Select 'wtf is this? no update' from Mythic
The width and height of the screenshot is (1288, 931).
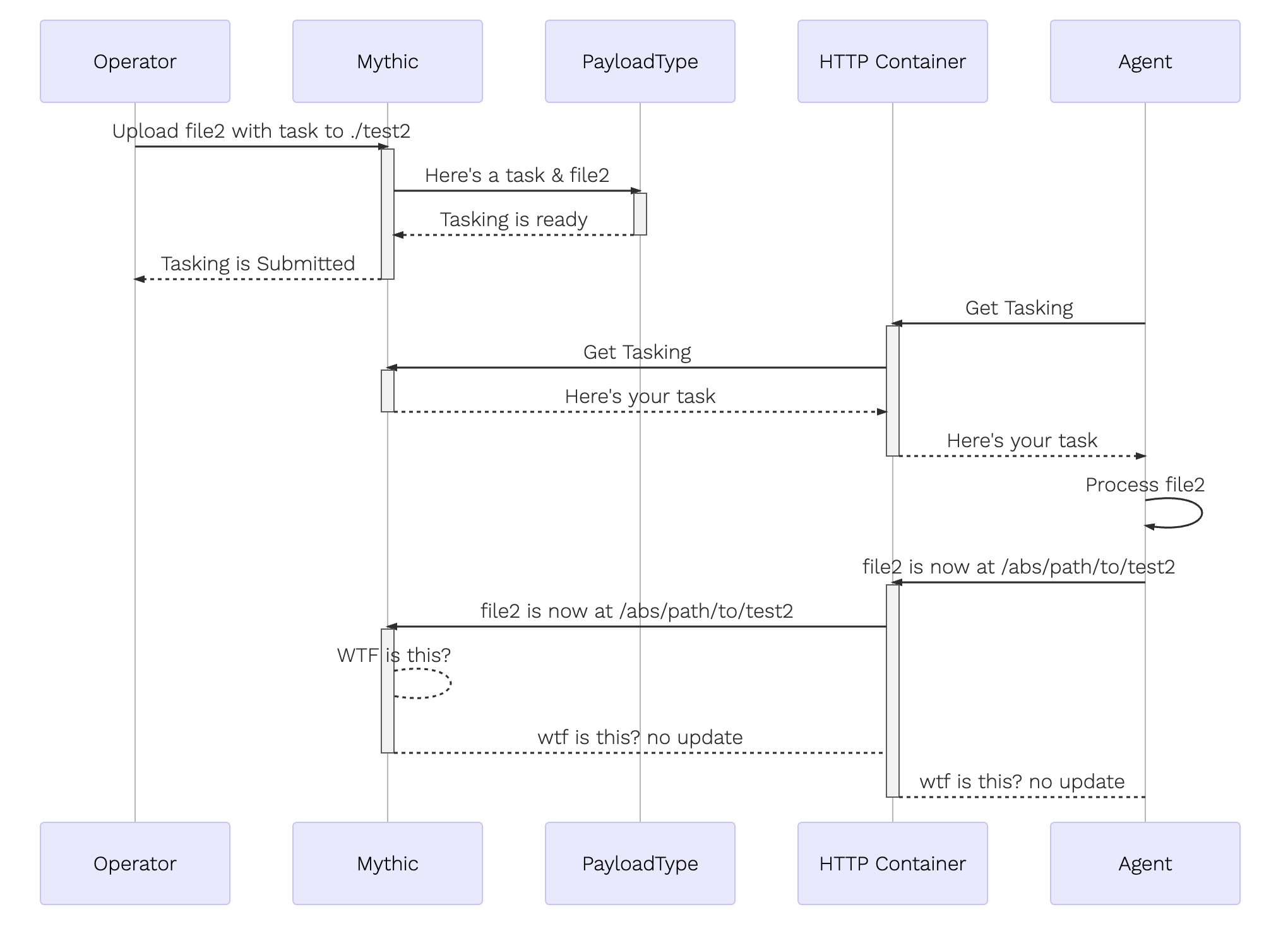tap(640, 738)
